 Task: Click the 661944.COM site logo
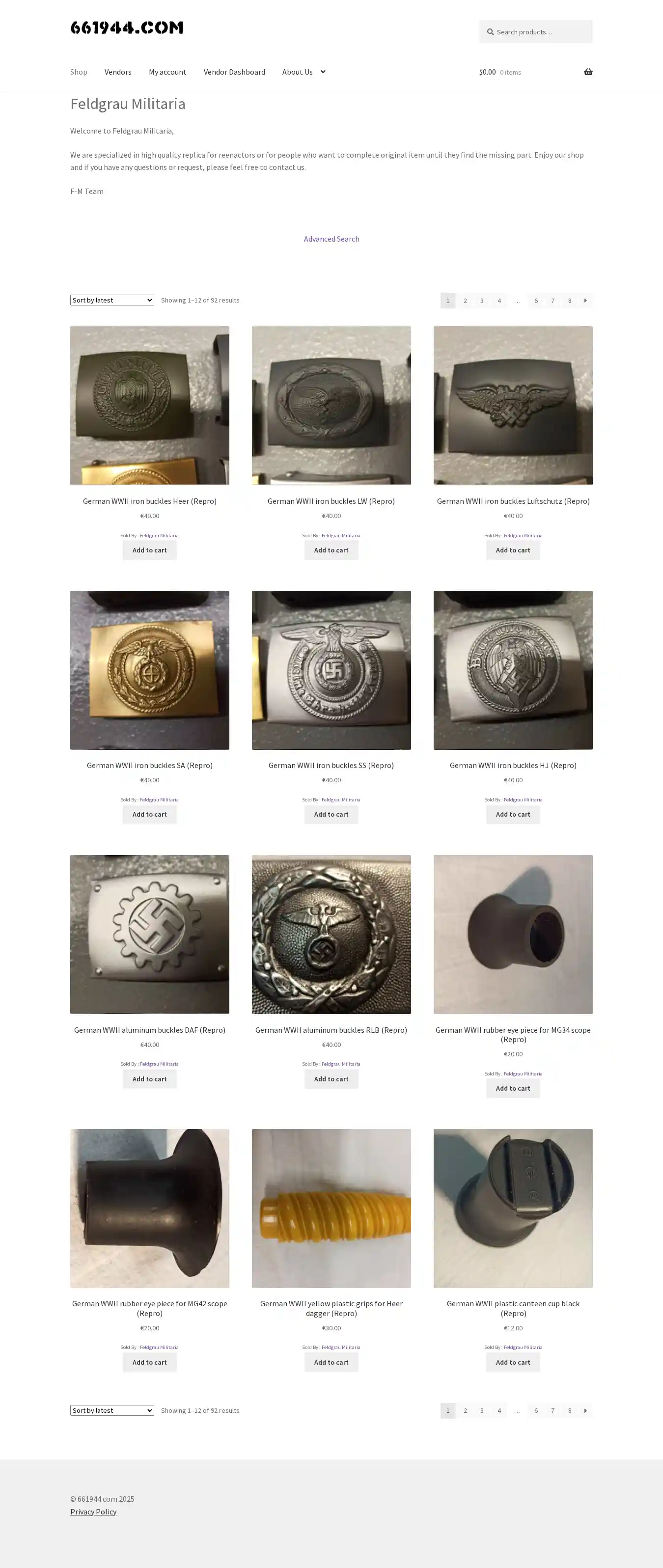click(127, 28)
